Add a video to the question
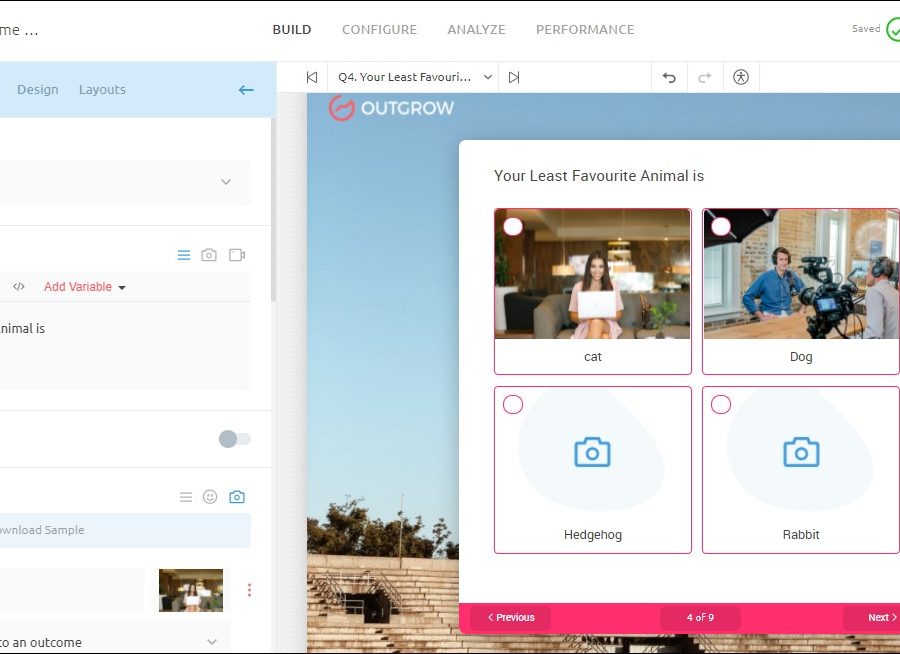This screenshot has width=900, height=654. (237, 255)
